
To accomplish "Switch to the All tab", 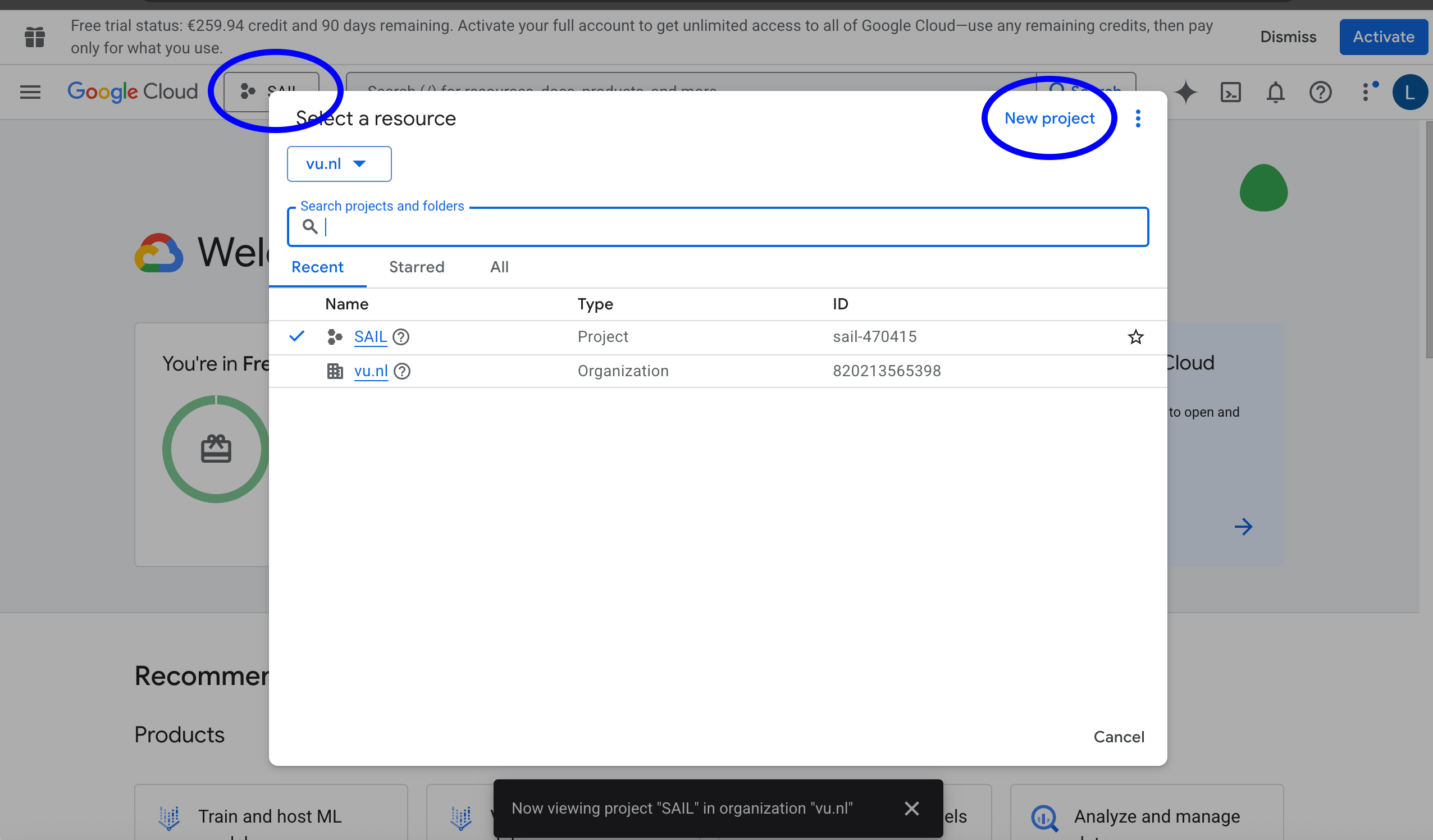I will (x=499, y=267).
